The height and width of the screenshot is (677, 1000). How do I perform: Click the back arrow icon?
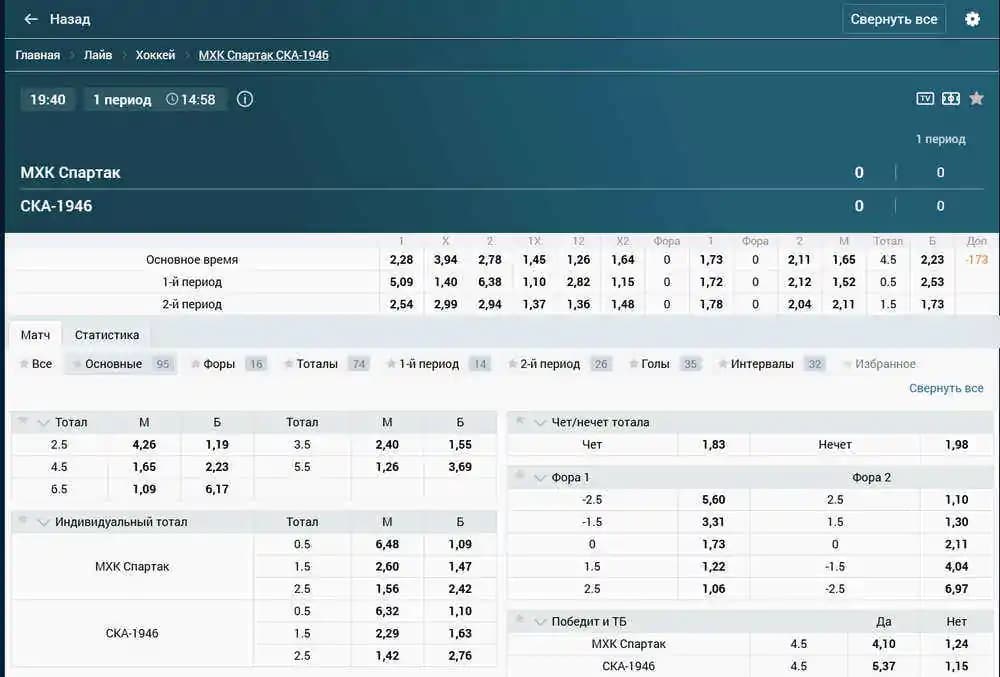click(31, 19)
